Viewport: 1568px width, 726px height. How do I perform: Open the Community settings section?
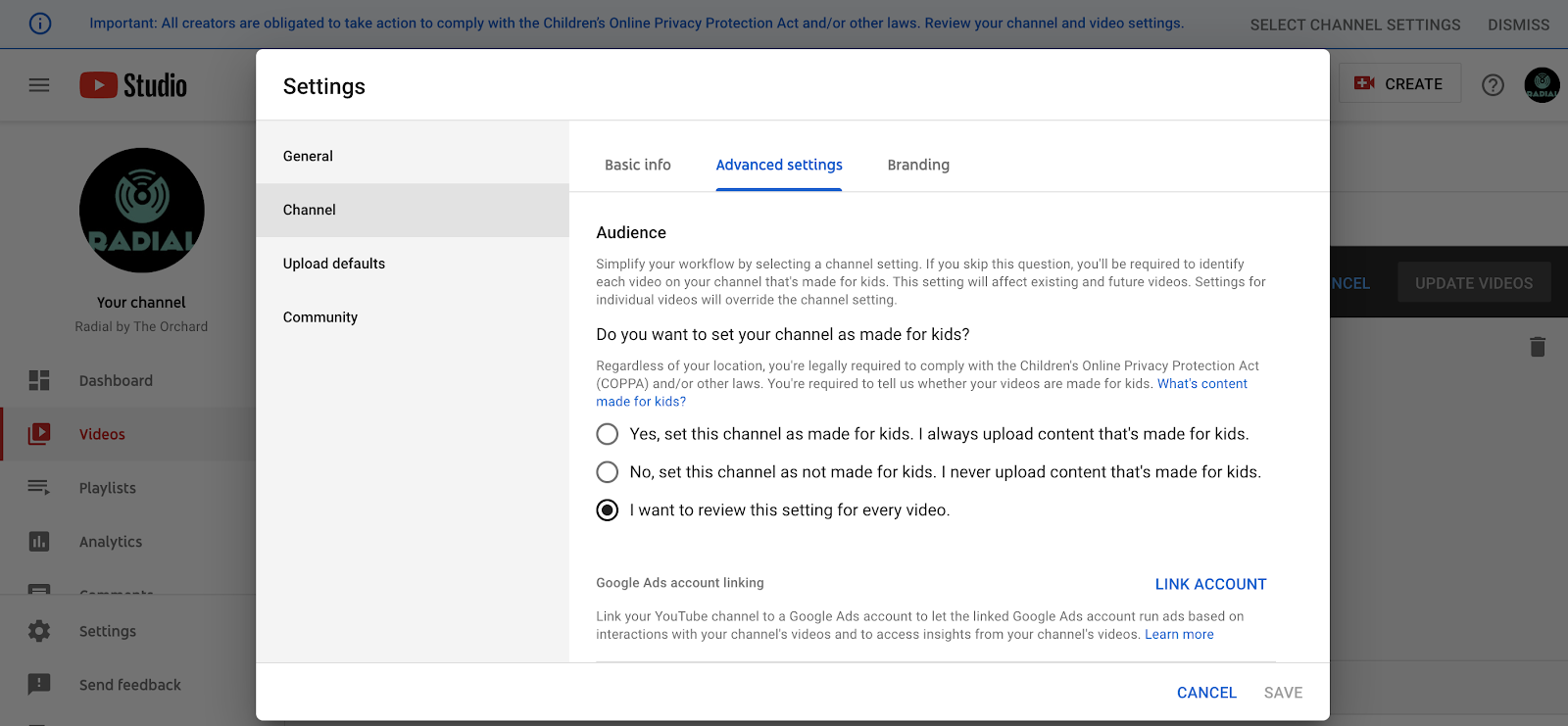click(320, 317)
